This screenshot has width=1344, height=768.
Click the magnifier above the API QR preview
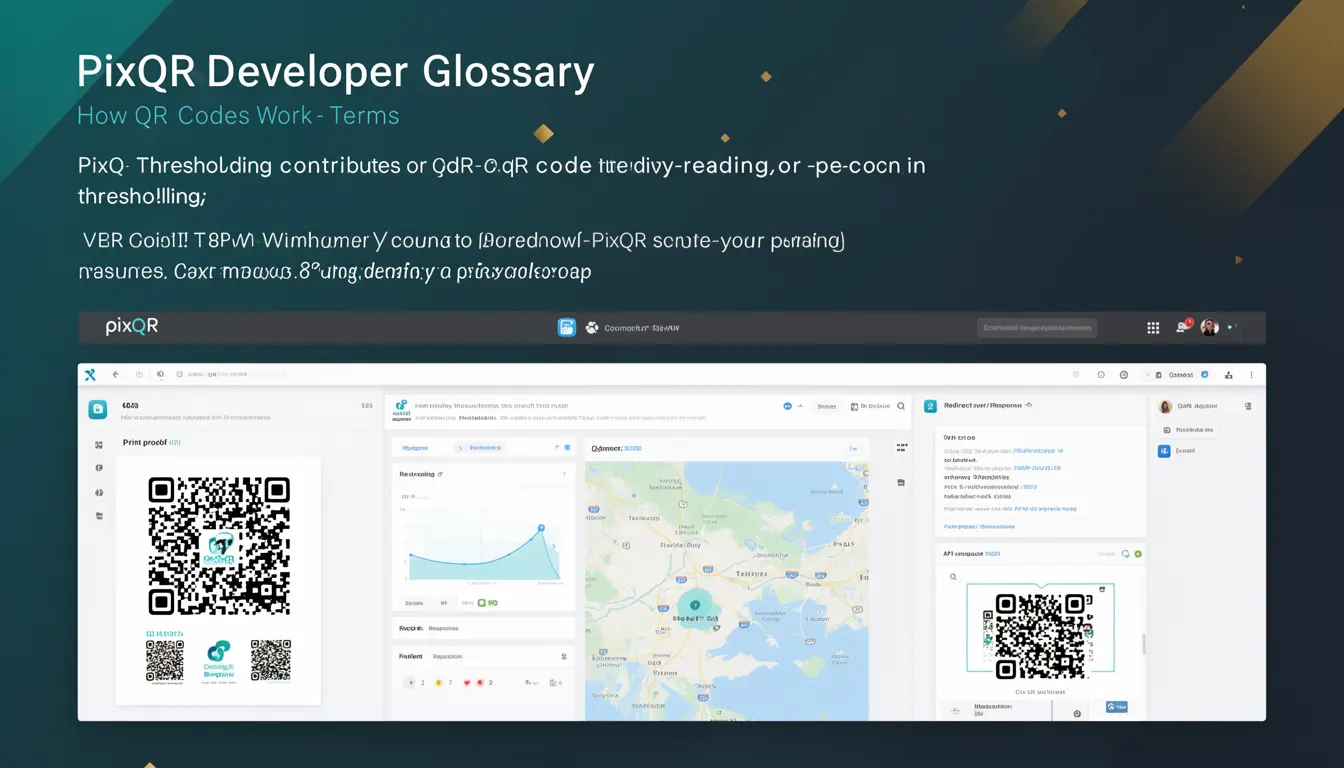pyautogui.click(x=953, y=577)
